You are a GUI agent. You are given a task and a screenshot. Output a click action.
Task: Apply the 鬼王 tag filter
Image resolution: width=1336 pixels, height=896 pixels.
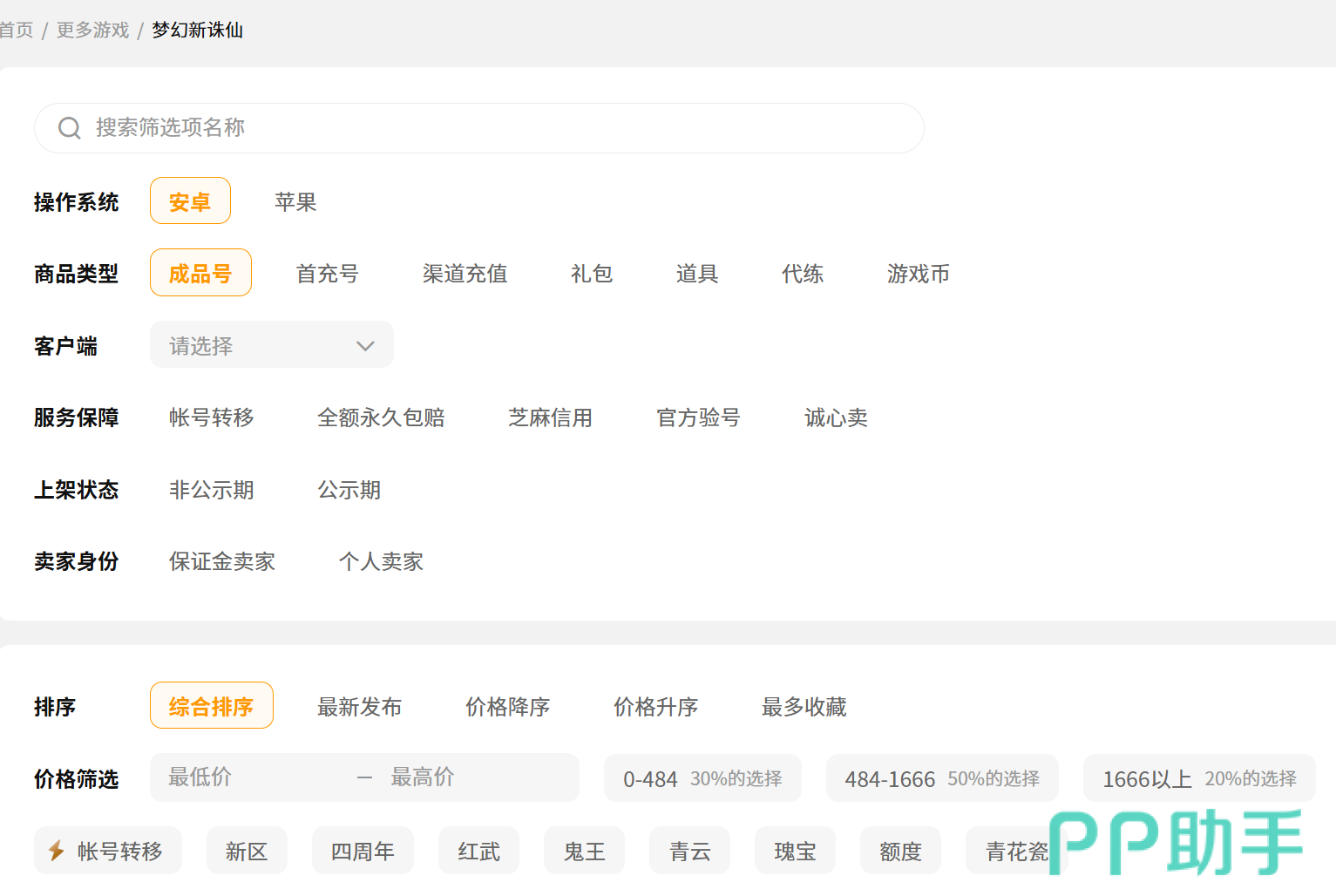coord(584,851)
